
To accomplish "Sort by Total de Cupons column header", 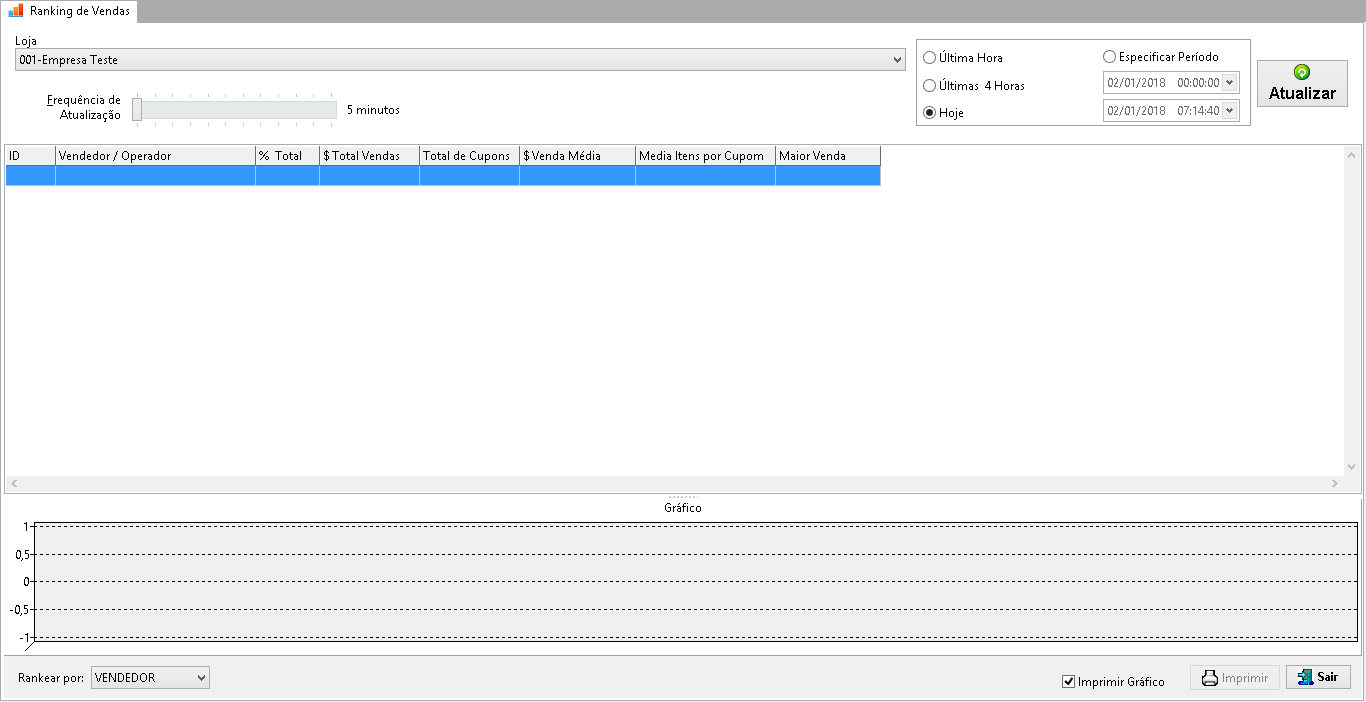I will click(x=469, y=156).
